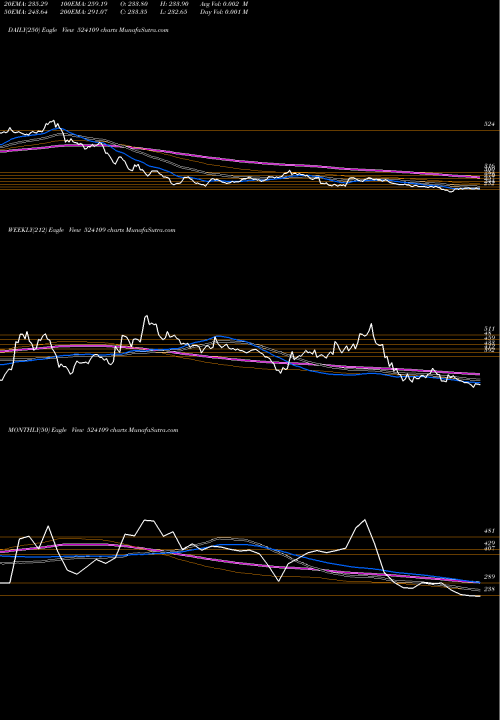Screen dimensions: 500x720
Task: Click the 'Day Vol' reading
Action: [224, 11]
